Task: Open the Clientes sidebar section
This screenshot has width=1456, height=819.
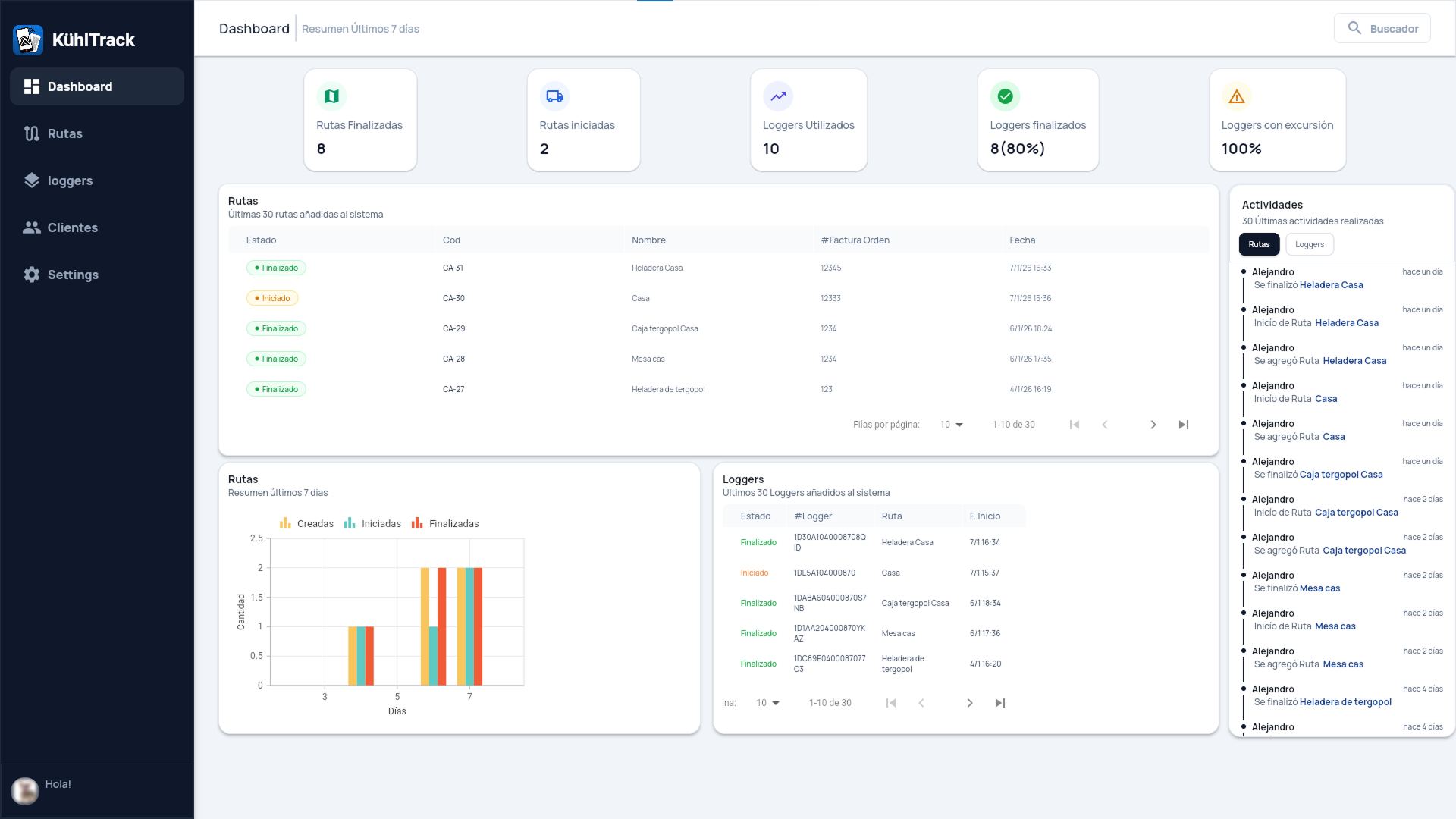Action: pos(97,227)
